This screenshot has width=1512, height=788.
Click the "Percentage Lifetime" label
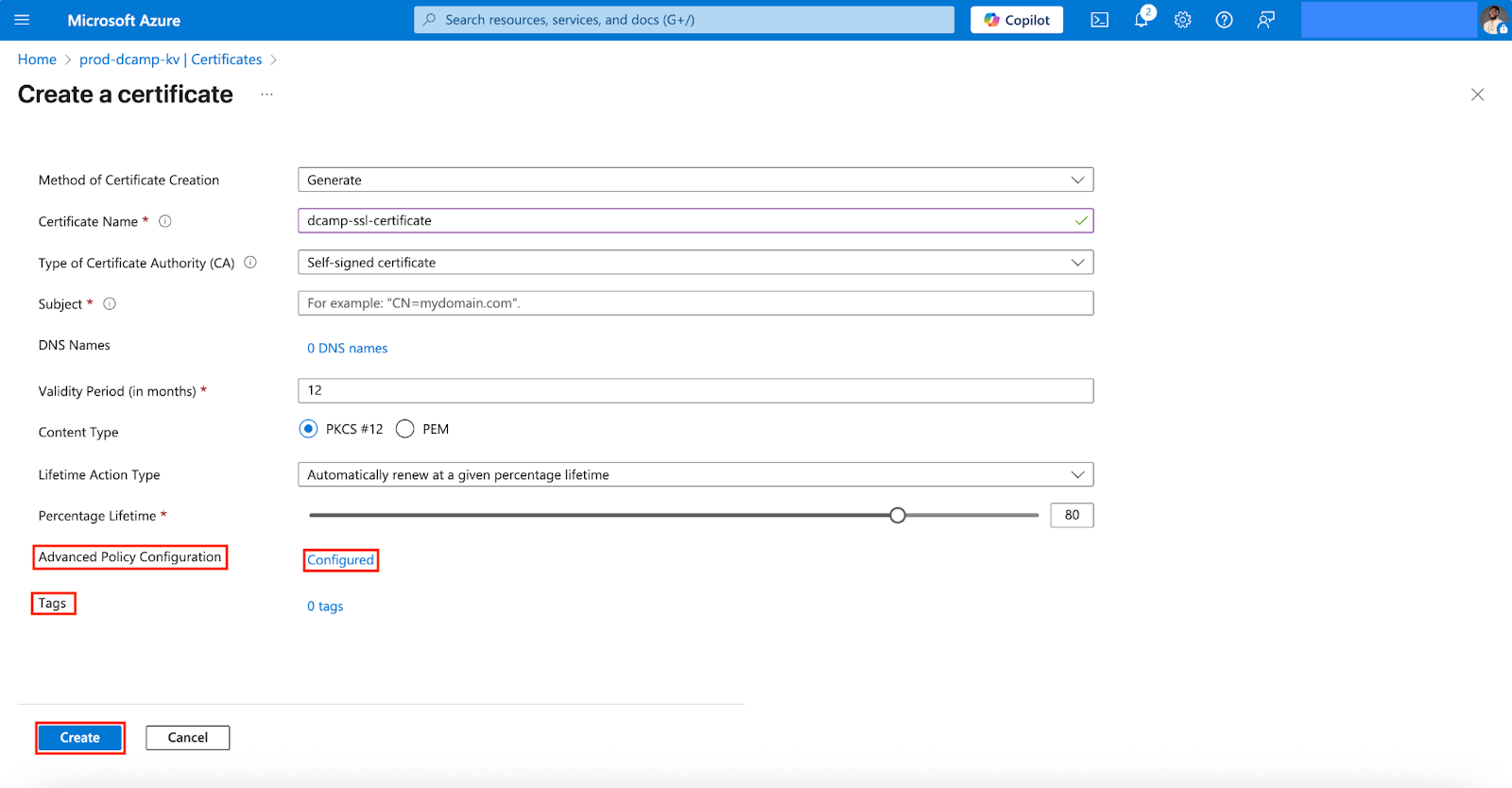[x=97, y=516]
